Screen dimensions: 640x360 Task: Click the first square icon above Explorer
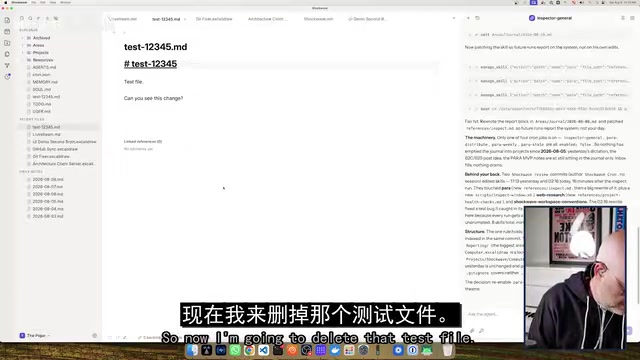click(22, 18)
